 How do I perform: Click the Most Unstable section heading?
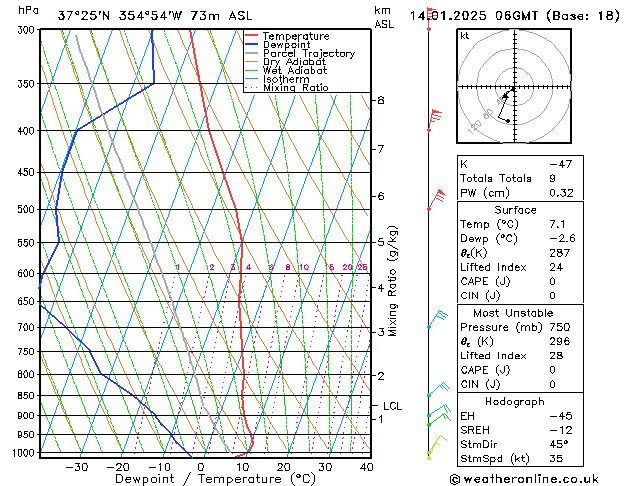pos(513,313)
